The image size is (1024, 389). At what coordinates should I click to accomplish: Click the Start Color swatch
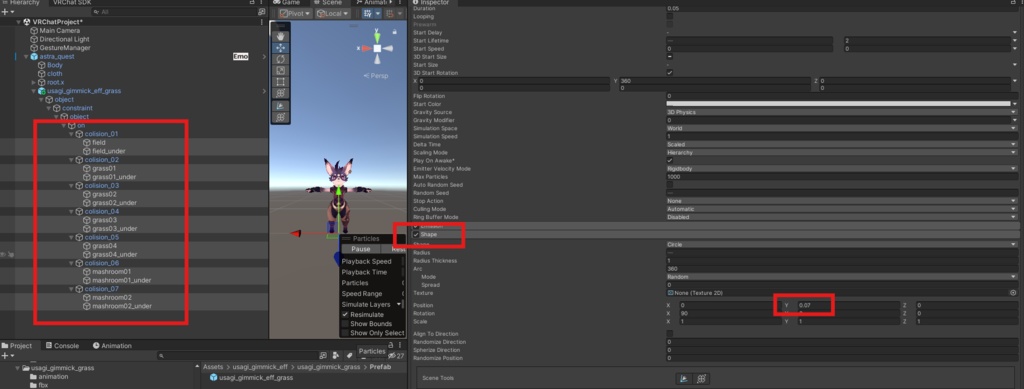pyautogui.click(x=838, y=104)
